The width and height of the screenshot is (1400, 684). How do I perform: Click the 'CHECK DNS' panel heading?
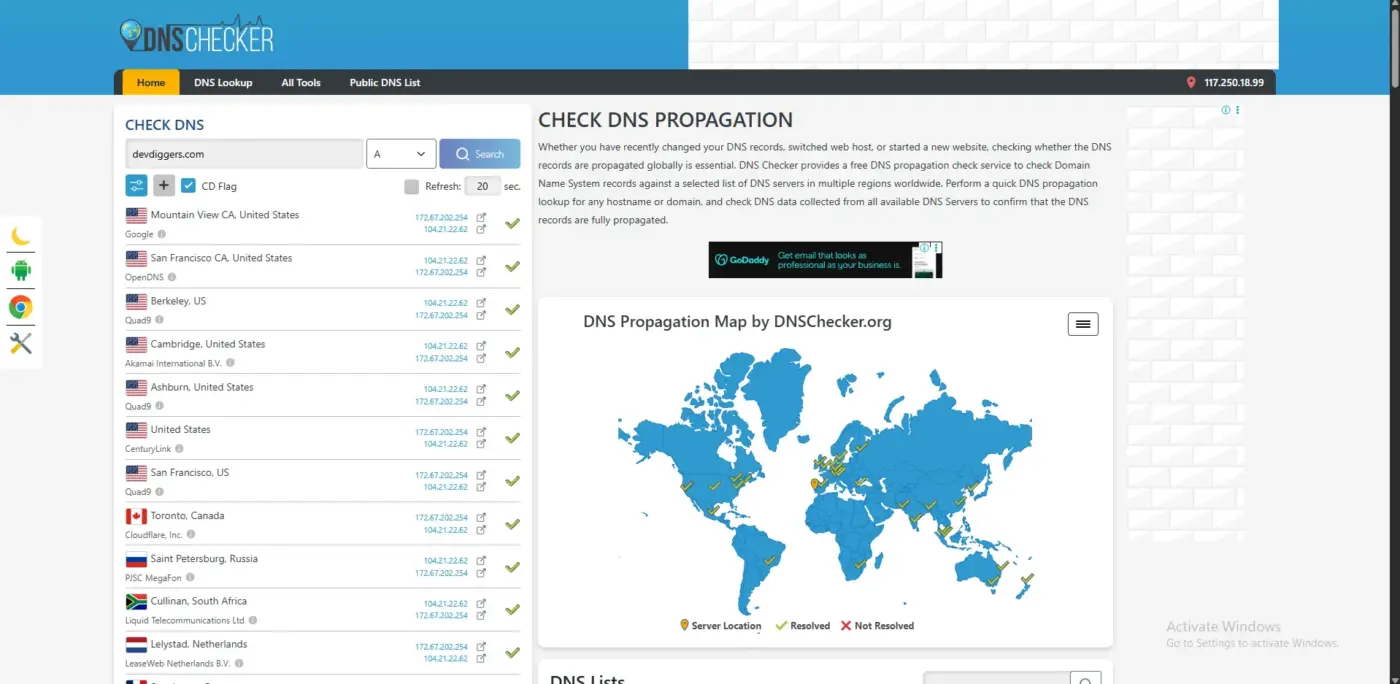pyautogui.click(x=164, y=125)
